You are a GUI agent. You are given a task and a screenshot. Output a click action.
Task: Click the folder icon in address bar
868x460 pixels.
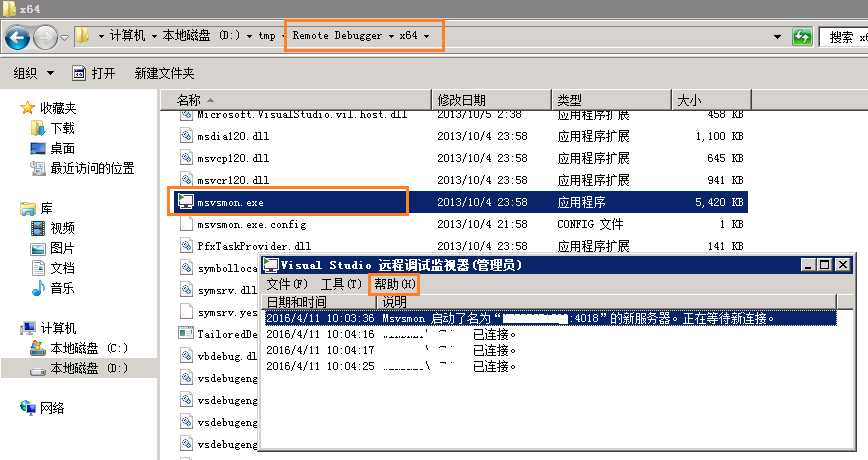pyautogui.click(x=82, y=36)
